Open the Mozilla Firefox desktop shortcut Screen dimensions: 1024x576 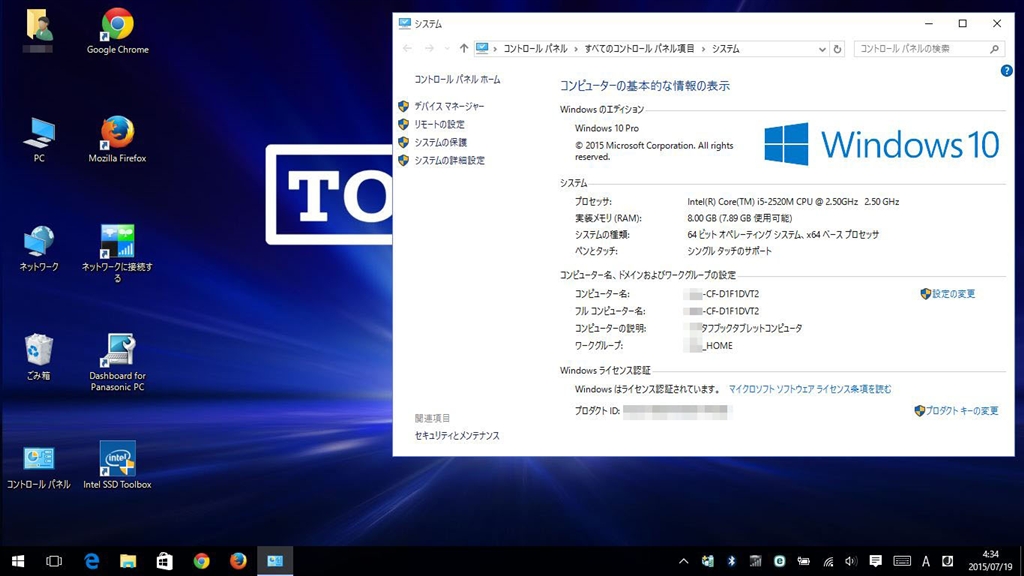(118, 140)
